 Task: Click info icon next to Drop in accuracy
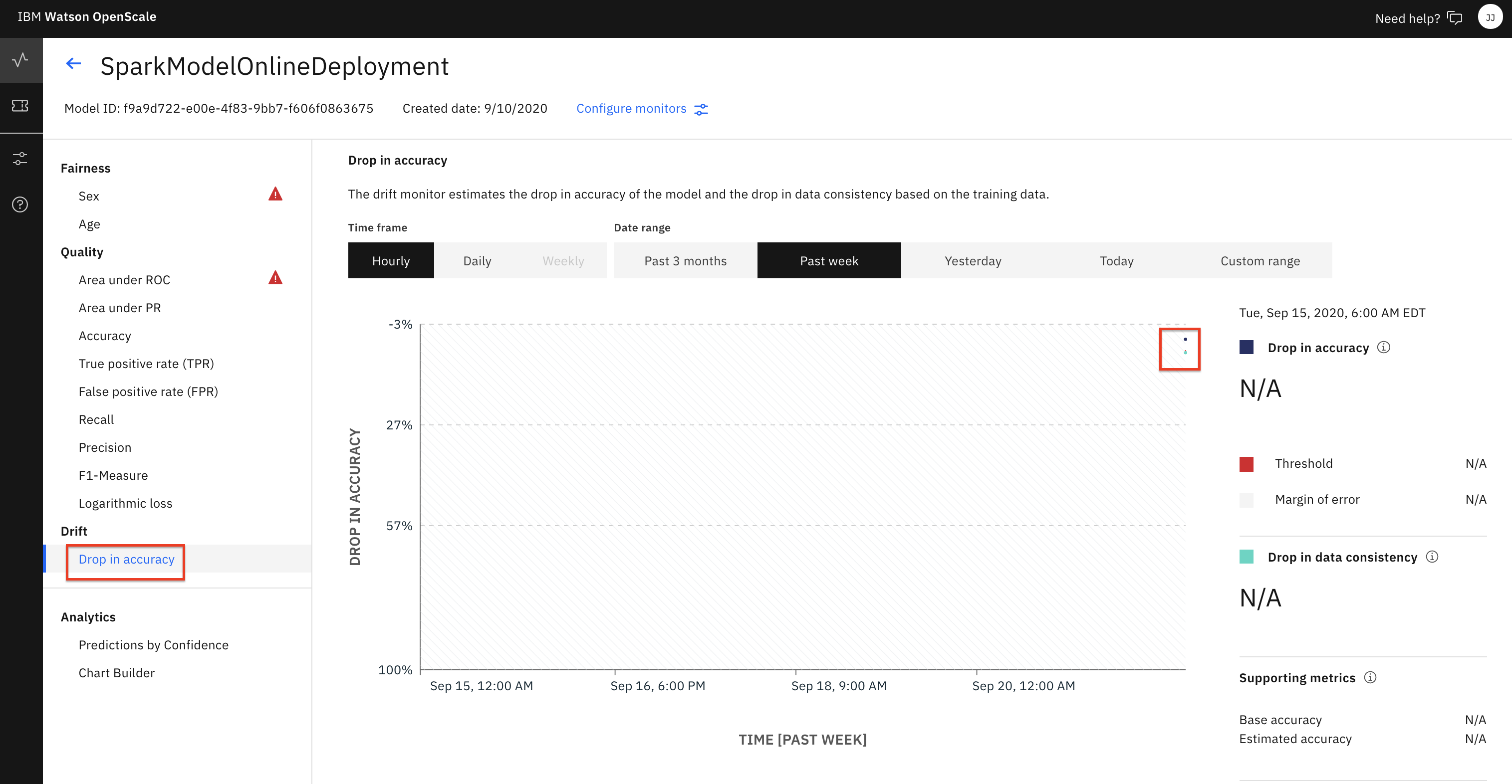[1383, 348]
